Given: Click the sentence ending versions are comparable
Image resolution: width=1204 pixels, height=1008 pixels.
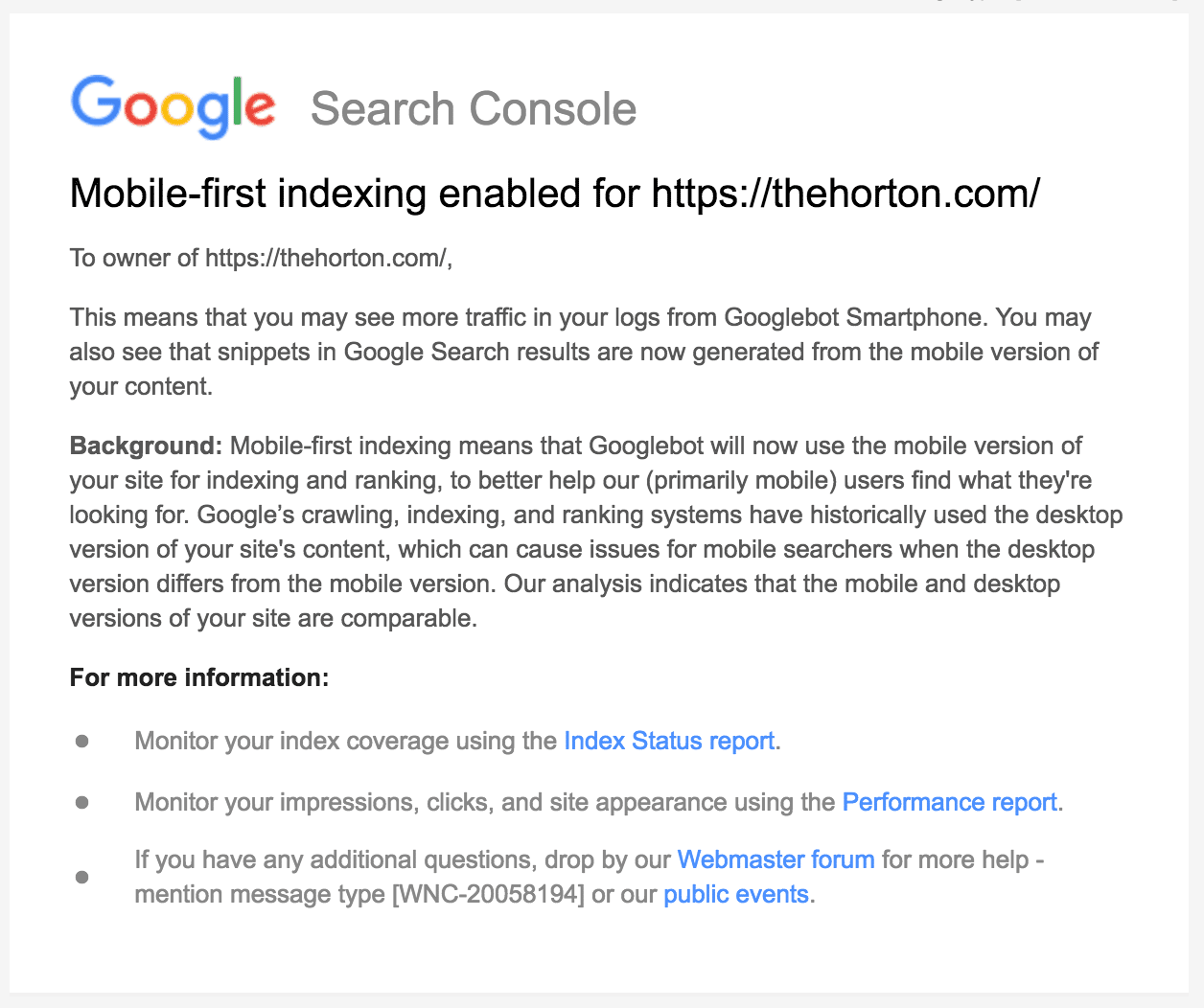Looking at the screenshot, I should pyautogui.click(x=273, y=618).
